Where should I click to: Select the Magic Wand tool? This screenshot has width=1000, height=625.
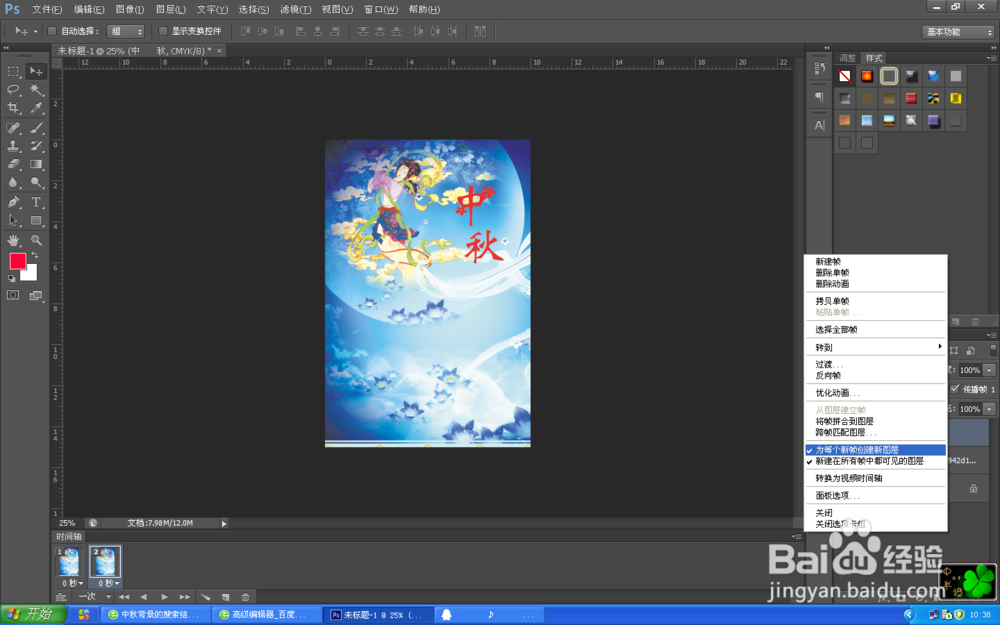[36, 89]
